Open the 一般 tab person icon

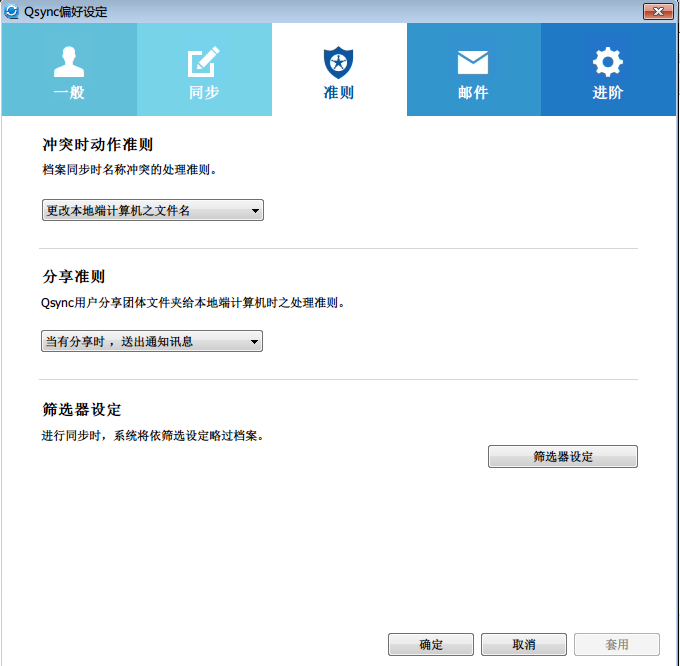pyautogui.click(x=69, y=62)
